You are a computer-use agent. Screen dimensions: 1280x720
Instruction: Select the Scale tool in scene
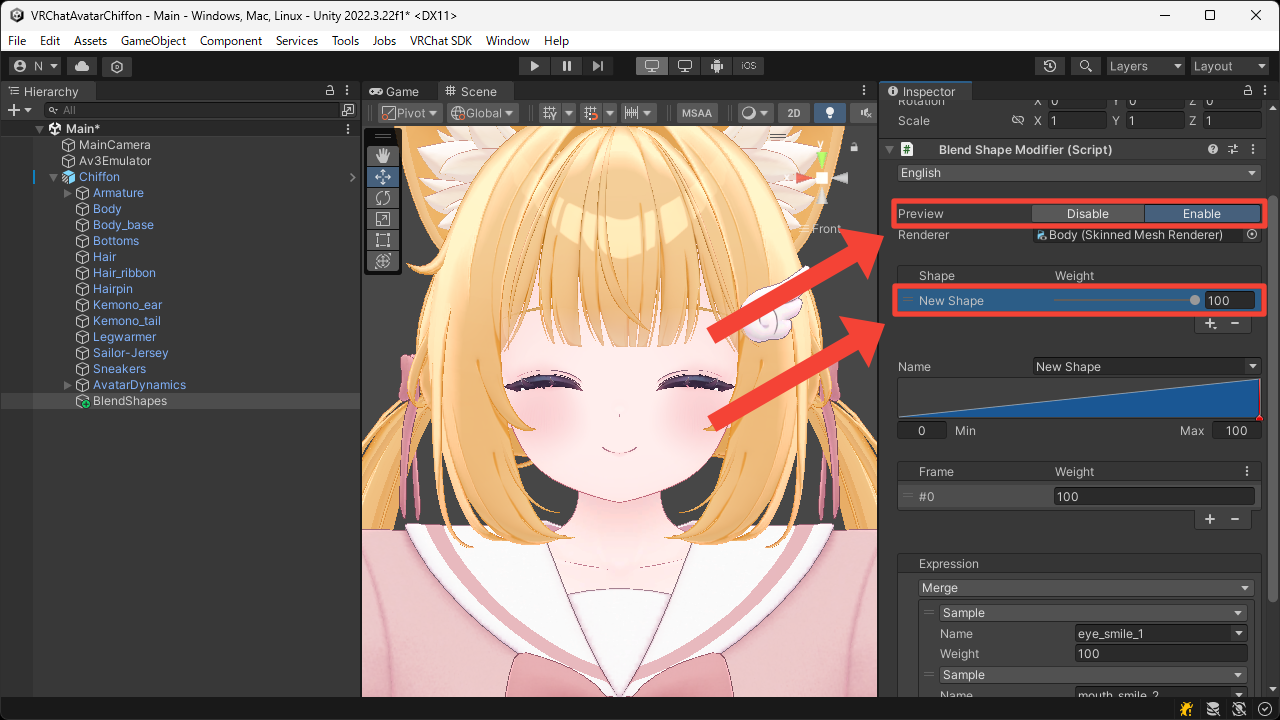pos(382,219)
